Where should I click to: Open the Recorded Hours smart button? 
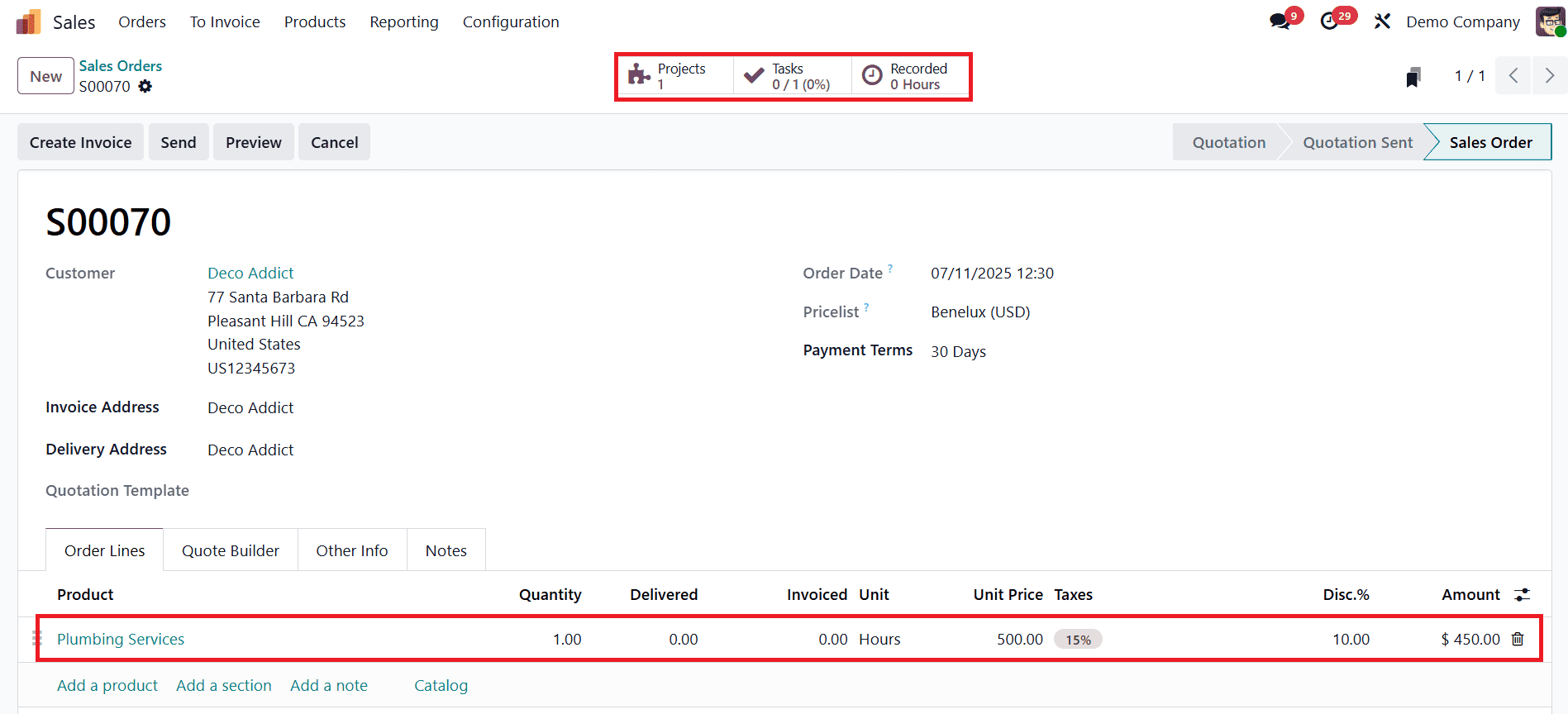tap(910, 76)
